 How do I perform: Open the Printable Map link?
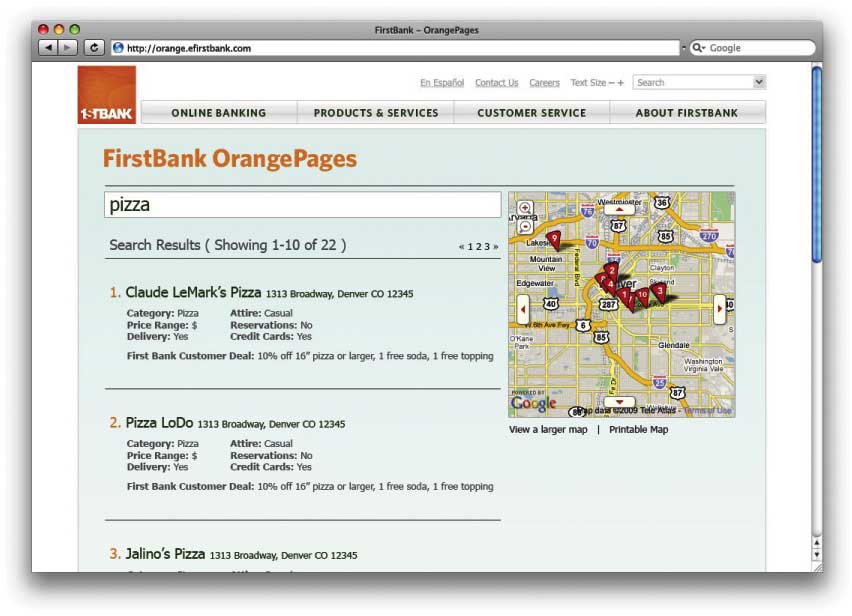coord(638,429)
